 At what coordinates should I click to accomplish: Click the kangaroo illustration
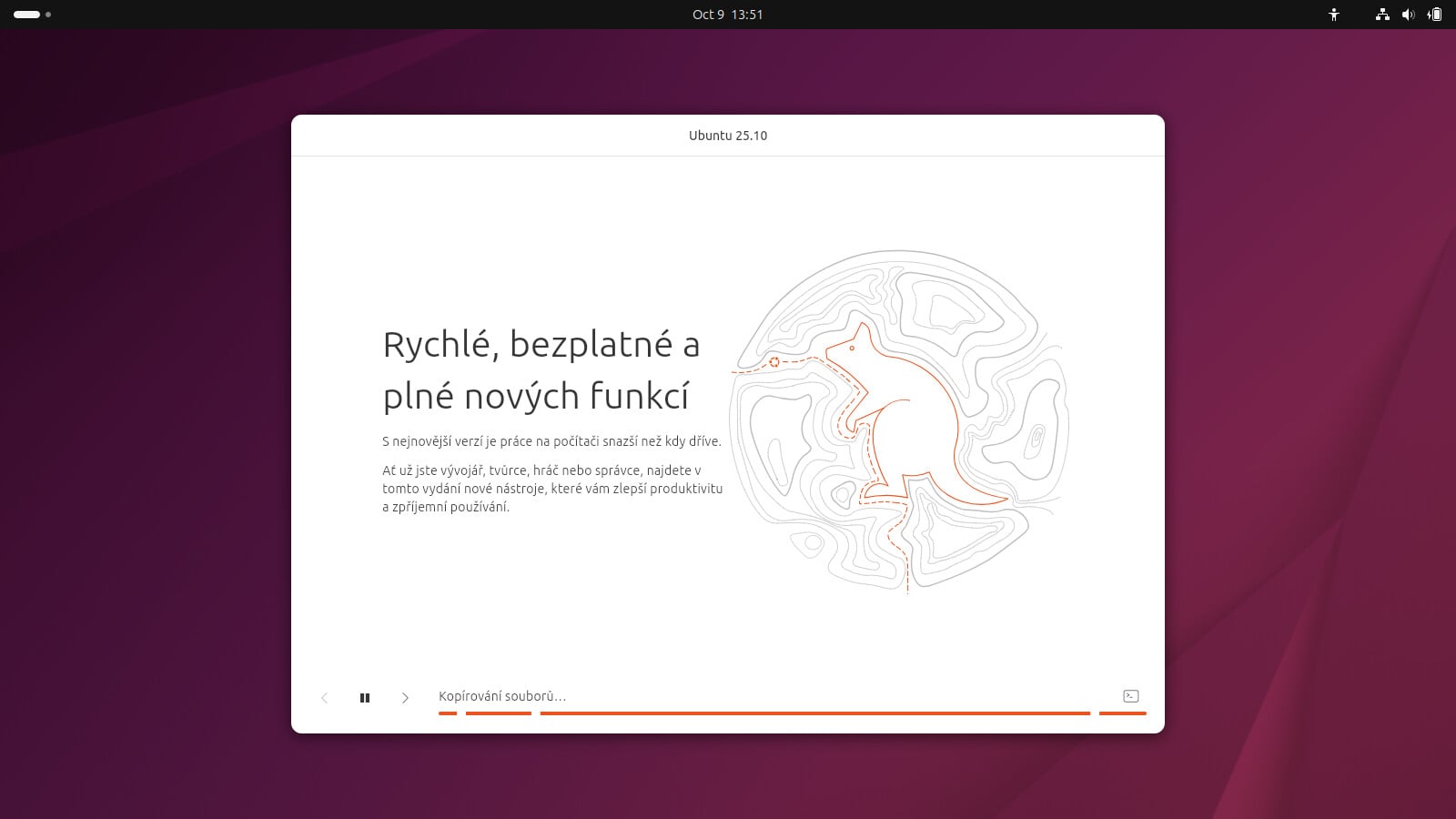(899, 421)
